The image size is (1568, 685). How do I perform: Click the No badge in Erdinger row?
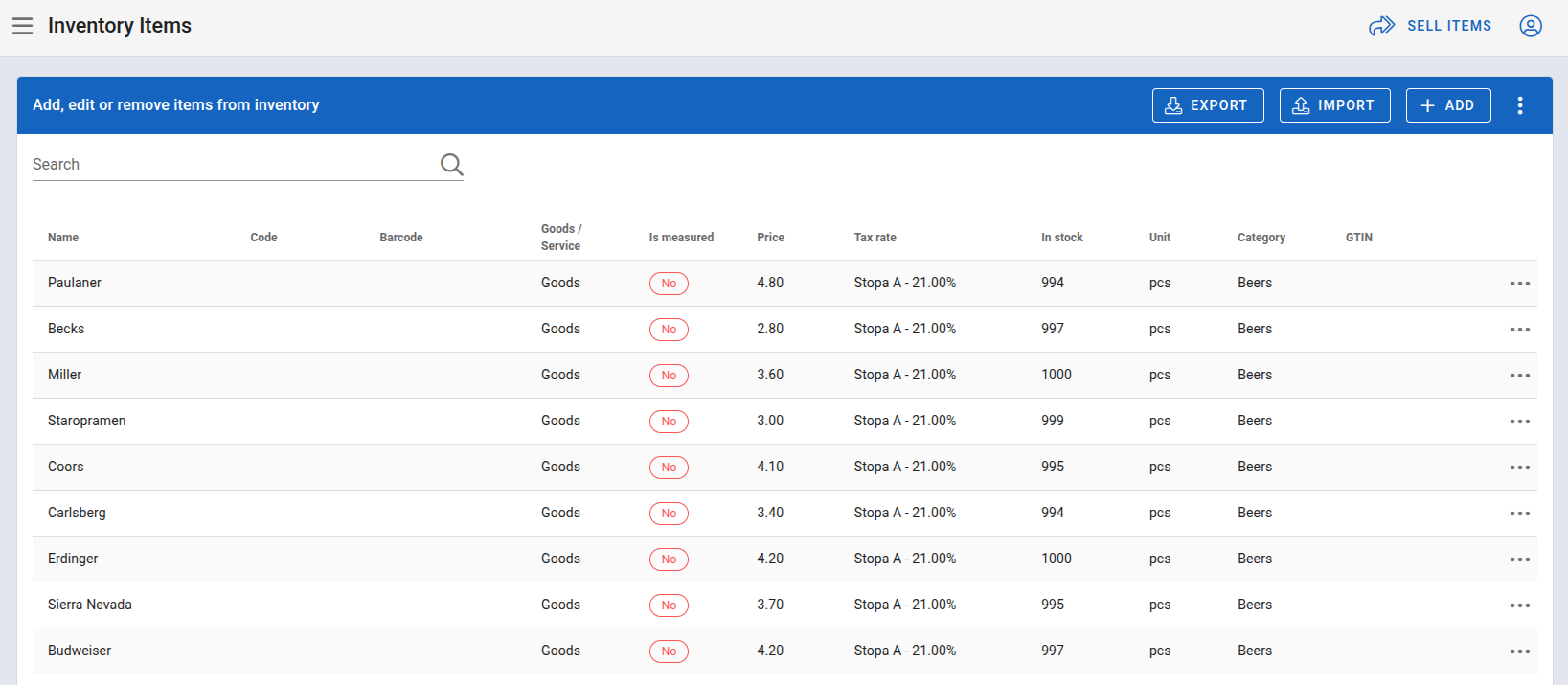[669, 559]
